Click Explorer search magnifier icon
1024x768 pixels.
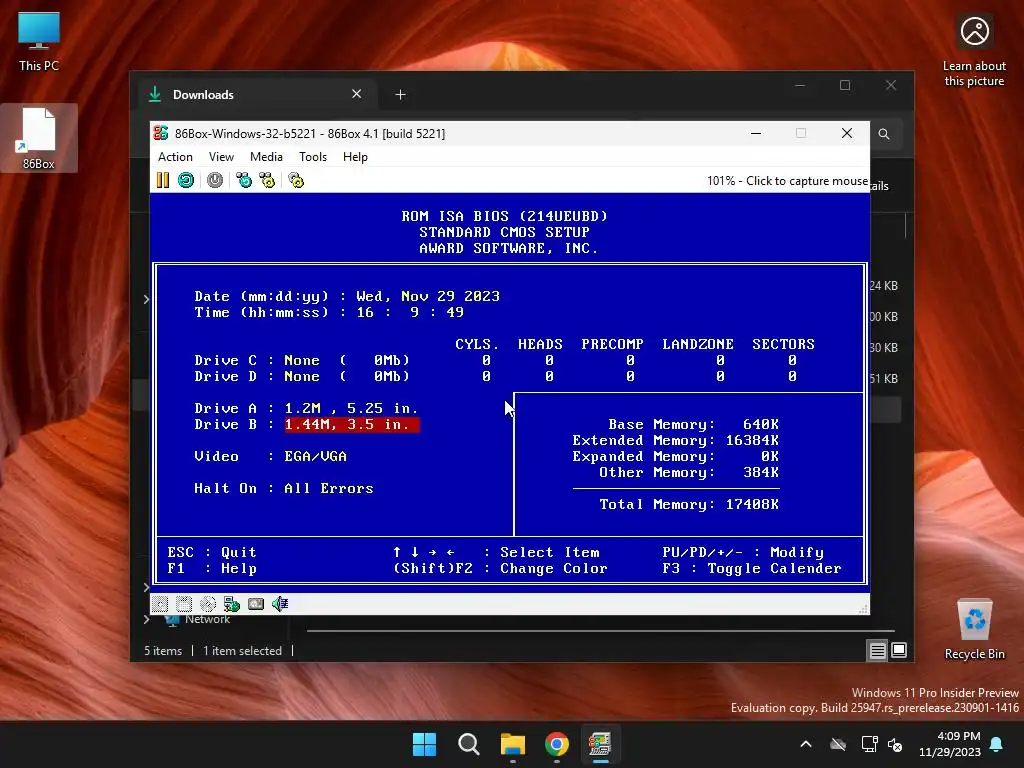(884, 134)
